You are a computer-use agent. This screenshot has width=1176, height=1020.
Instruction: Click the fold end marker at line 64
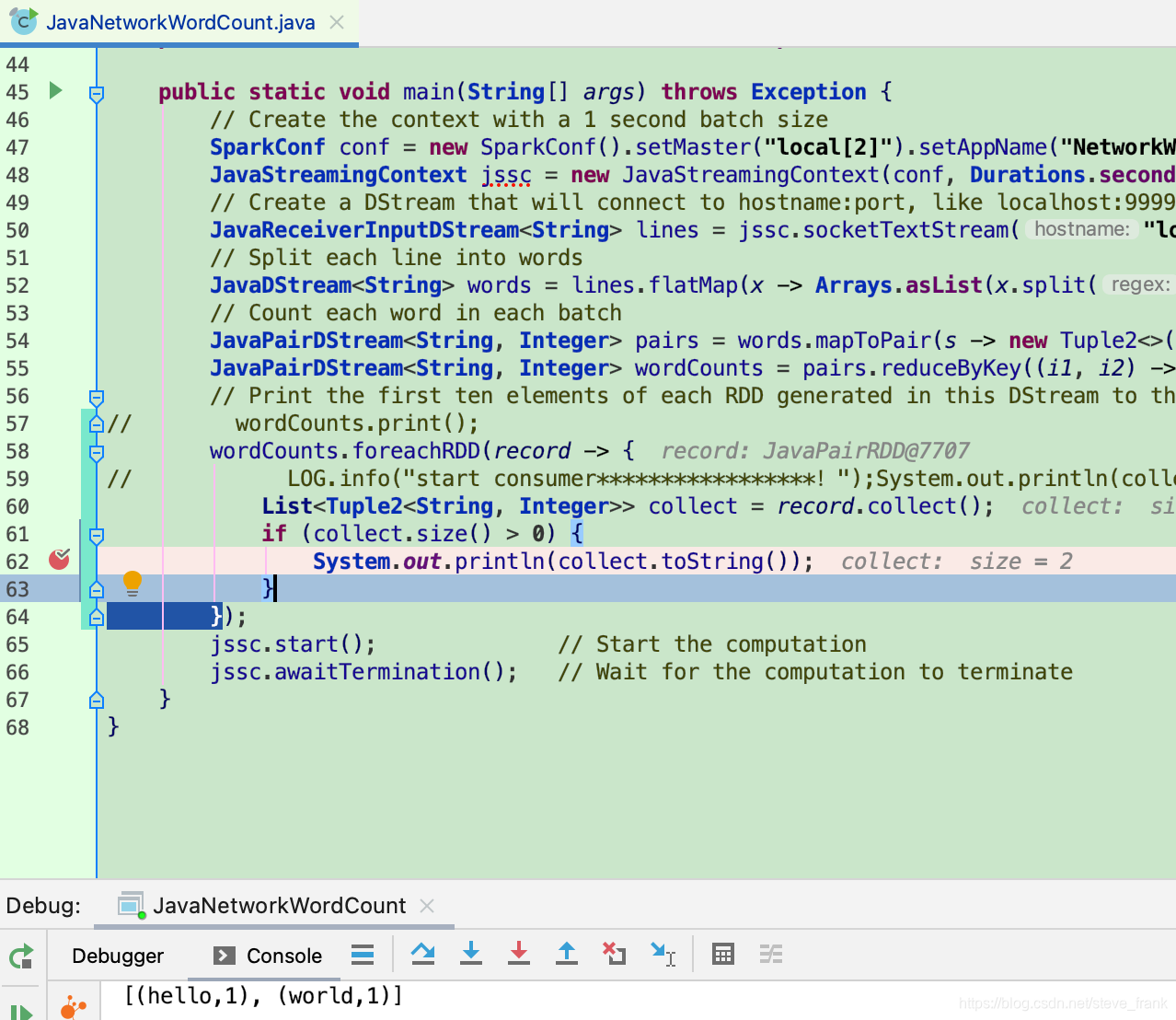(97, 617)
